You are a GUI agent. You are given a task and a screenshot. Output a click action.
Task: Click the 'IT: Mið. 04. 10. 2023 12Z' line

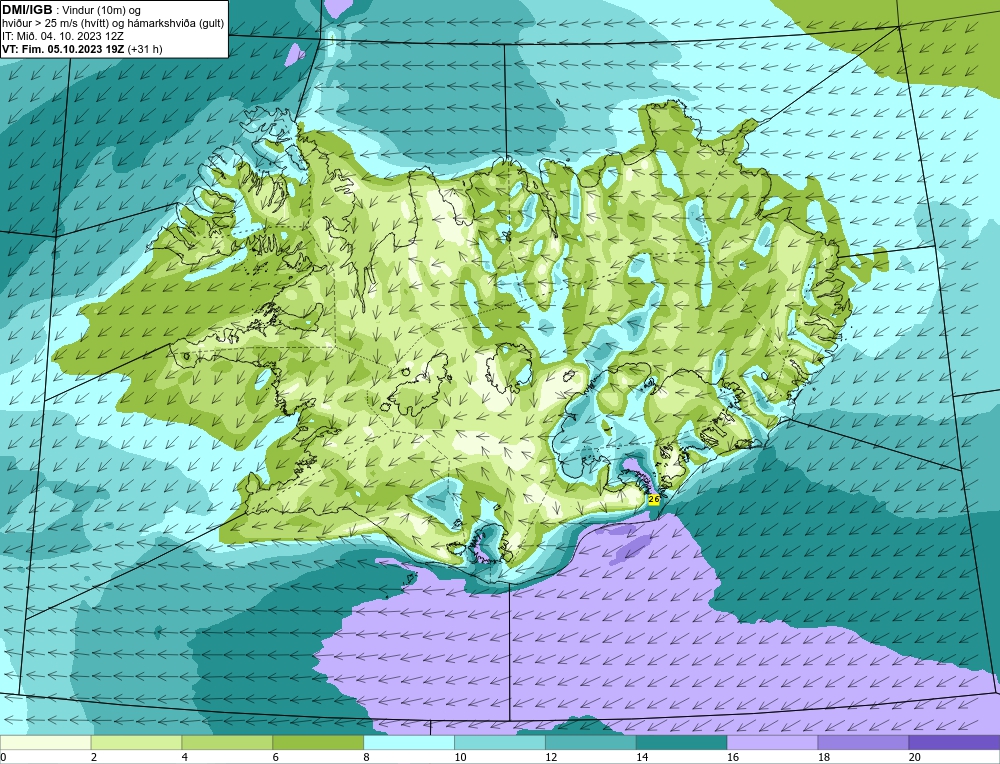(62, 36)
